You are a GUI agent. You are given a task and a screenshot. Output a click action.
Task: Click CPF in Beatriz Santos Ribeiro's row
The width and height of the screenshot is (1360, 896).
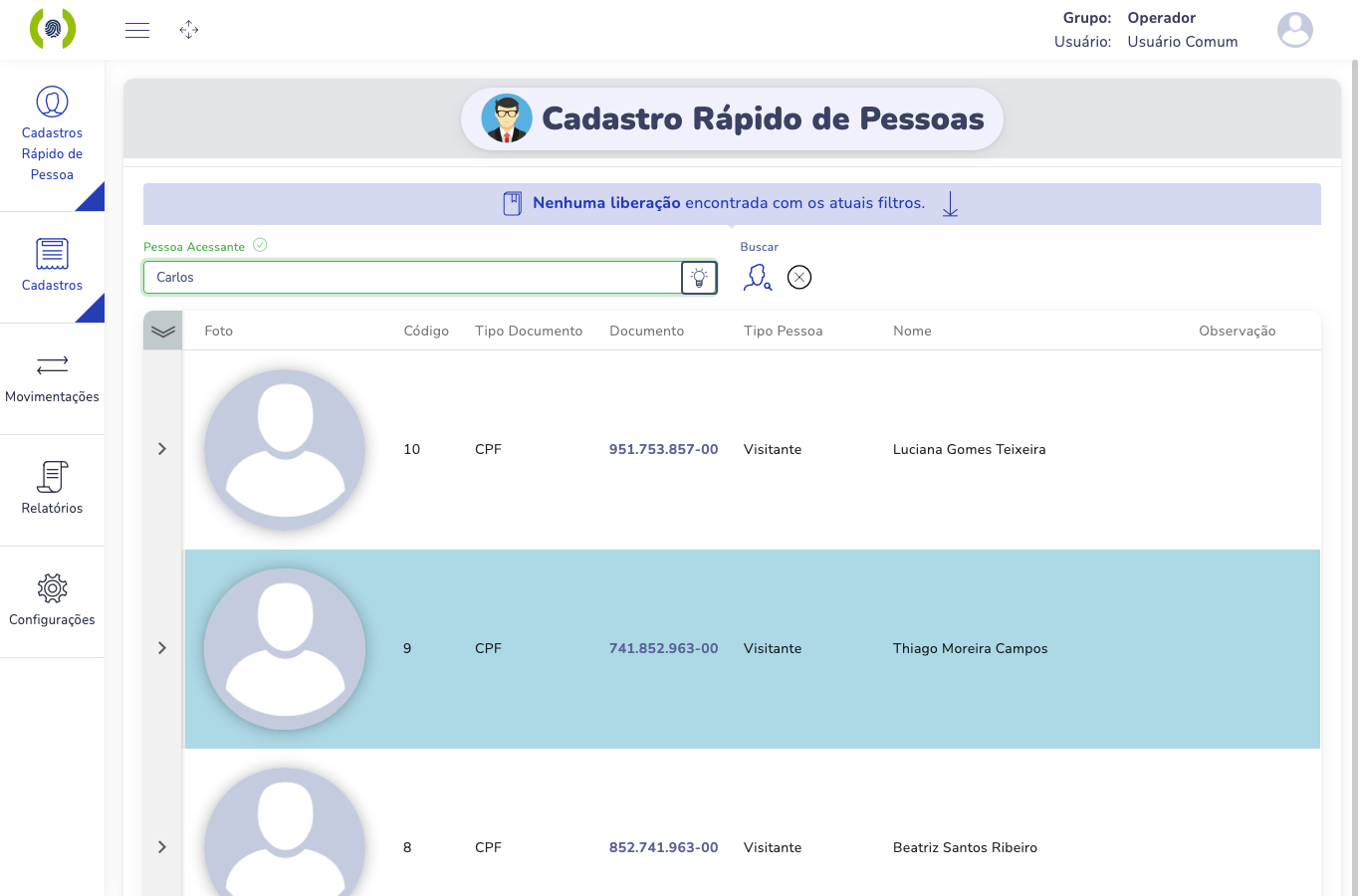tap(488, 847)
